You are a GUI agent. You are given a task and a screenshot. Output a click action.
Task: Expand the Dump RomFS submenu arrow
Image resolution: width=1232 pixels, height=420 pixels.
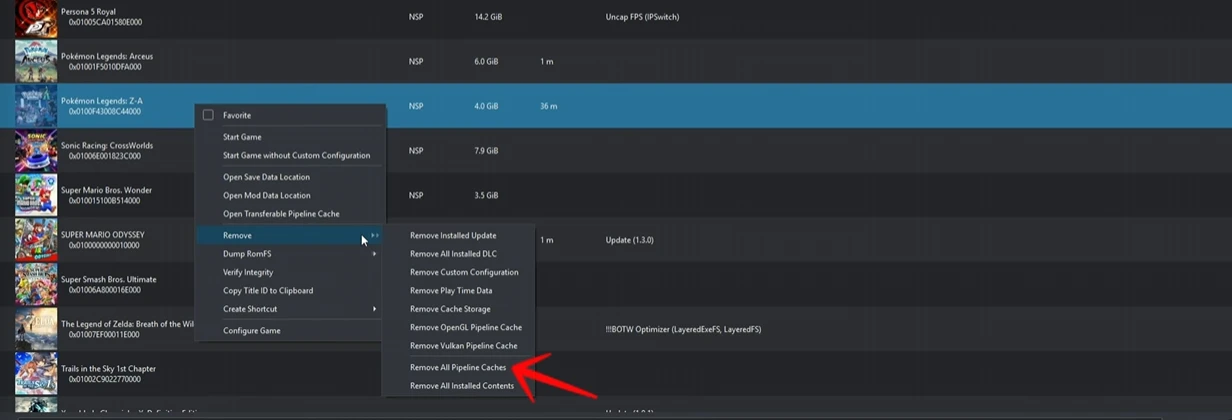(x=375, y=254)
